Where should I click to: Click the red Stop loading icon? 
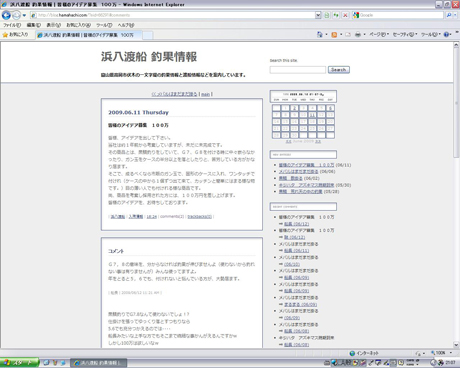(x=345, y=15)
